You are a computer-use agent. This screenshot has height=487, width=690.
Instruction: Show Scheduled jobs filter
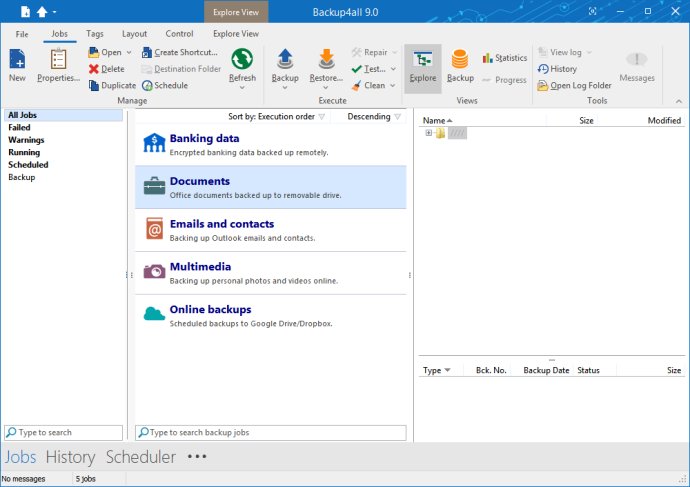28,165
